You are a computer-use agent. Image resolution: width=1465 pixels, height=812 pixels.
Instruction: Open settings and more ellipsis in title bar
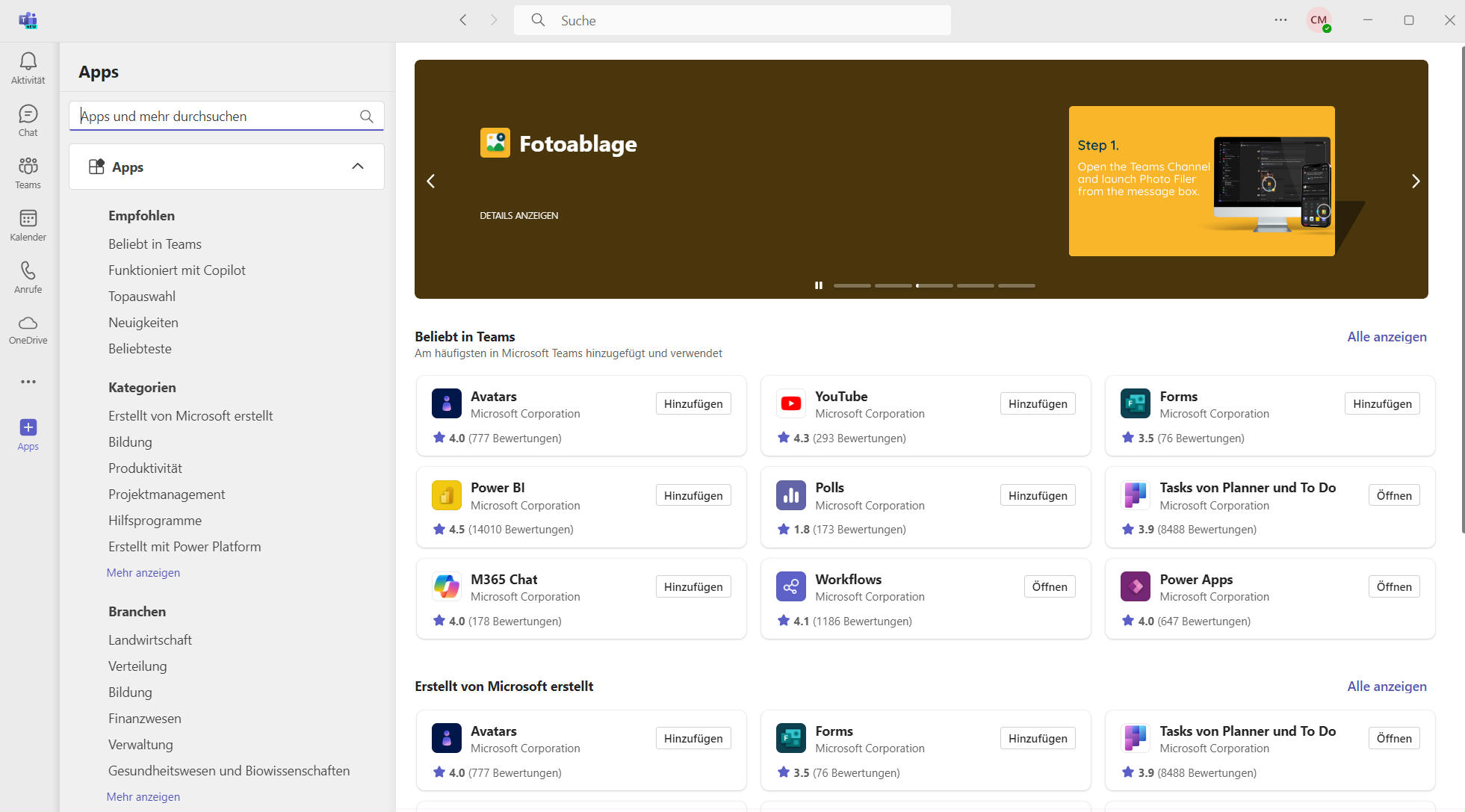pos(1280,20)
